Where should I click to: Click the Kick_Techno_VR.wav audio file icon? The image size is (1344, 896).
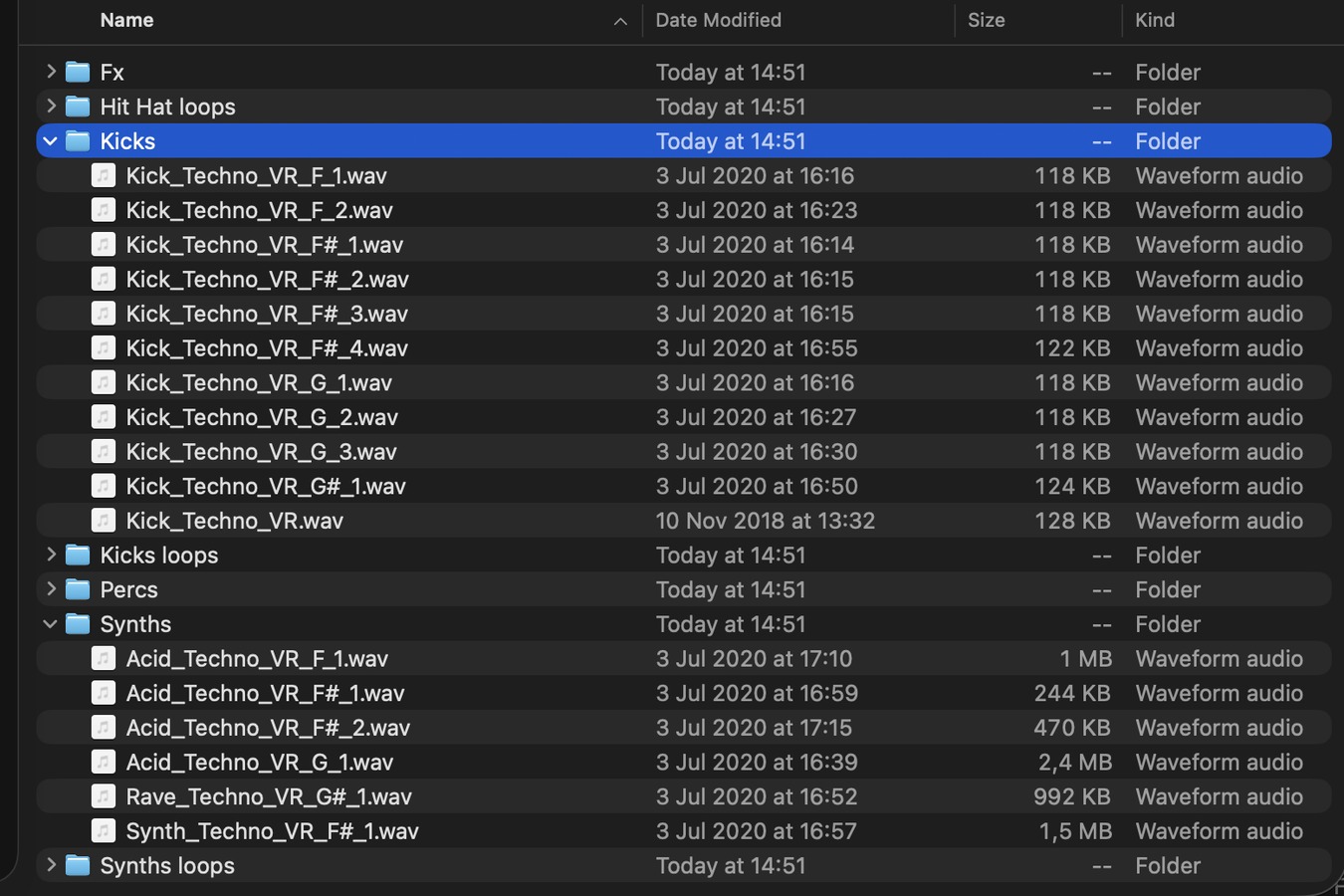pyautogui.click(x=104, y=521)
